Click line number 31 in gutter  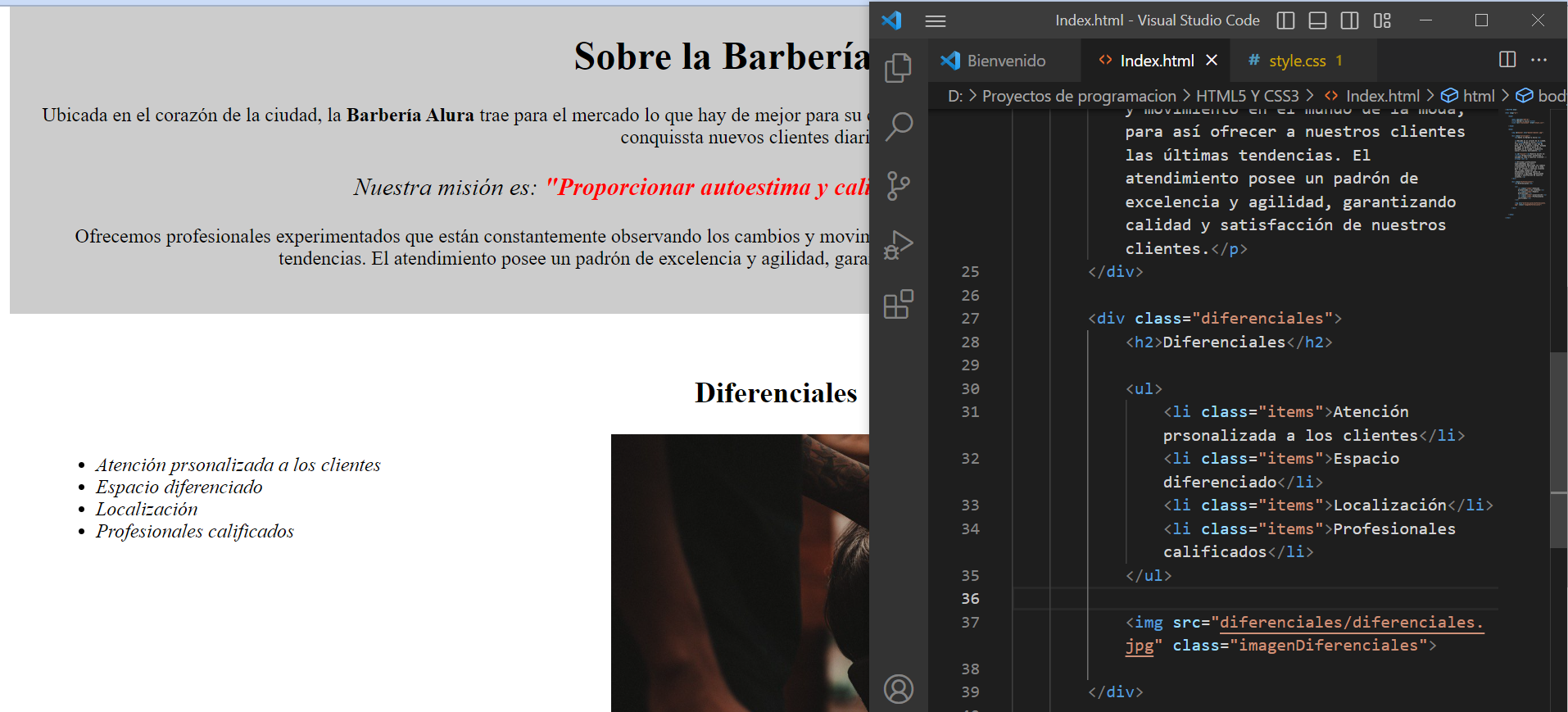click(970, 411)
